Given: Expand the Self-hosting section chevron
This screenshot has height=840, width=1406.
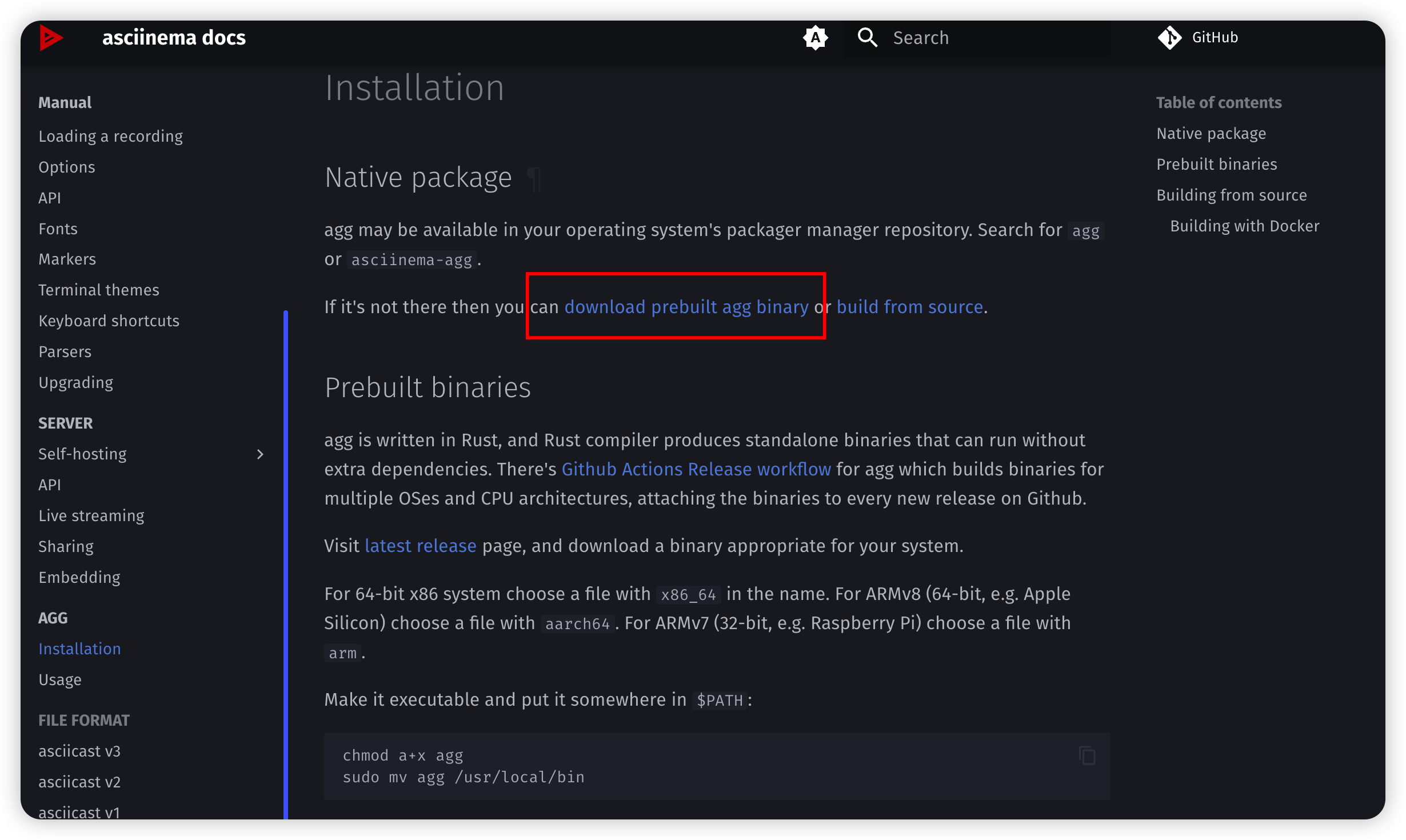Looking at the screenshot, I should (x=260, y=454).
